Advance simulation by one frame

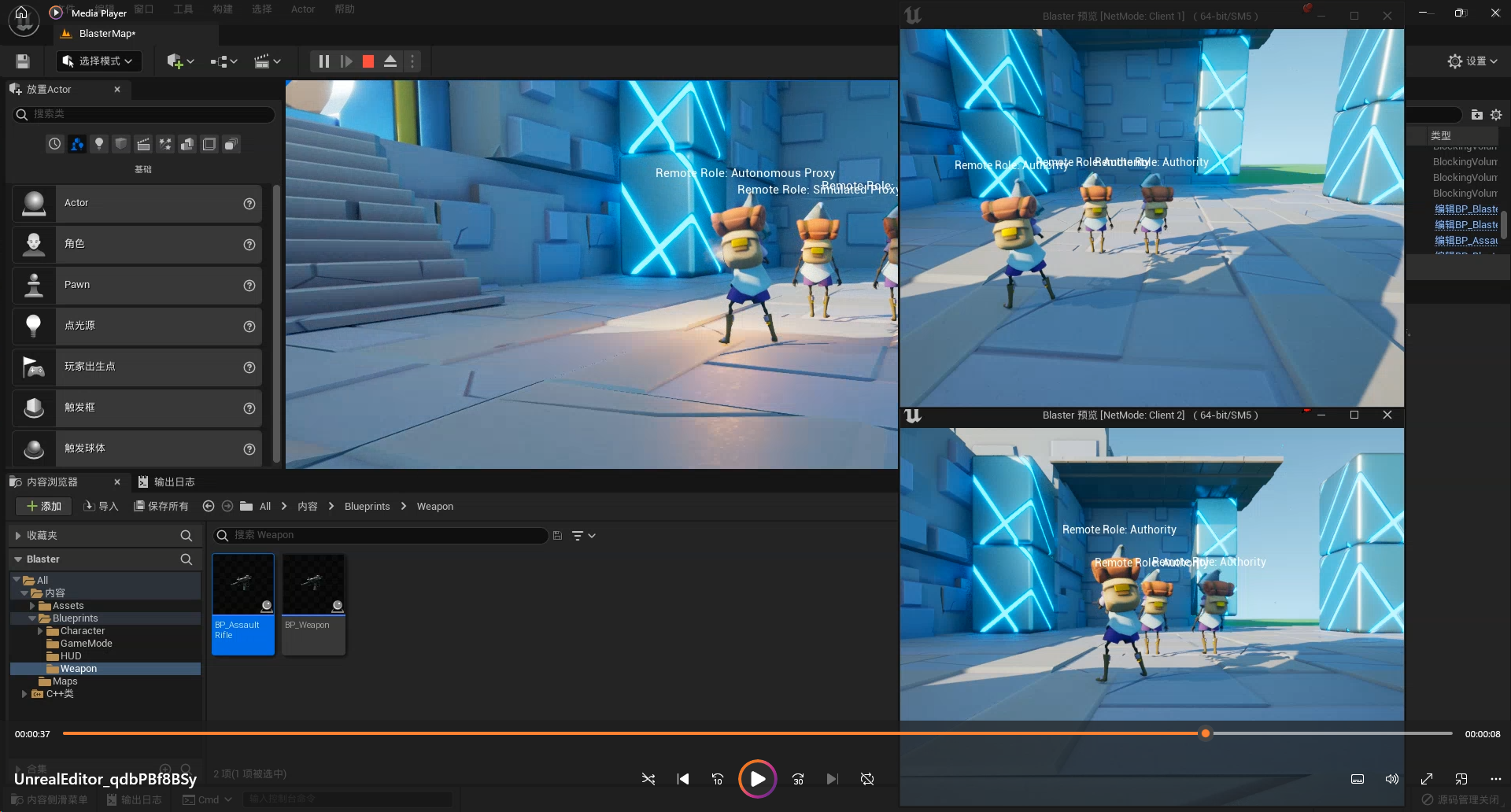tap(346, 61)
